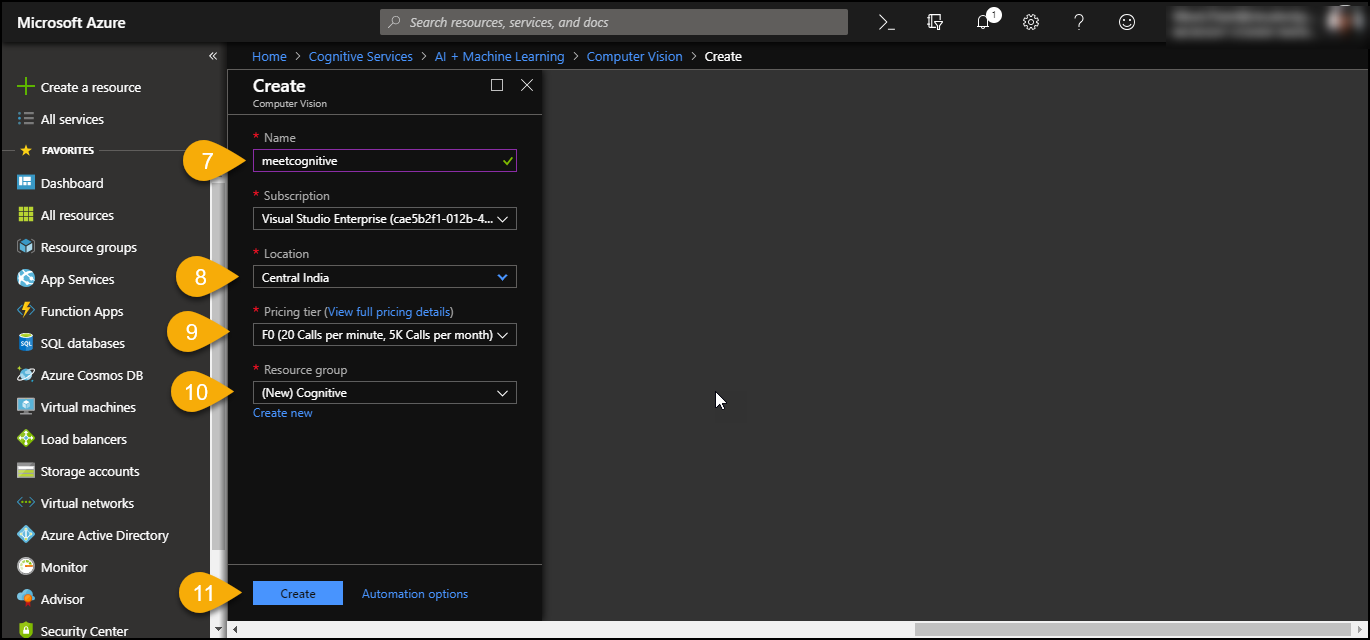Click the Storage accounts icon
Viewport: 1370px width, 640px height.
[26, 471]
